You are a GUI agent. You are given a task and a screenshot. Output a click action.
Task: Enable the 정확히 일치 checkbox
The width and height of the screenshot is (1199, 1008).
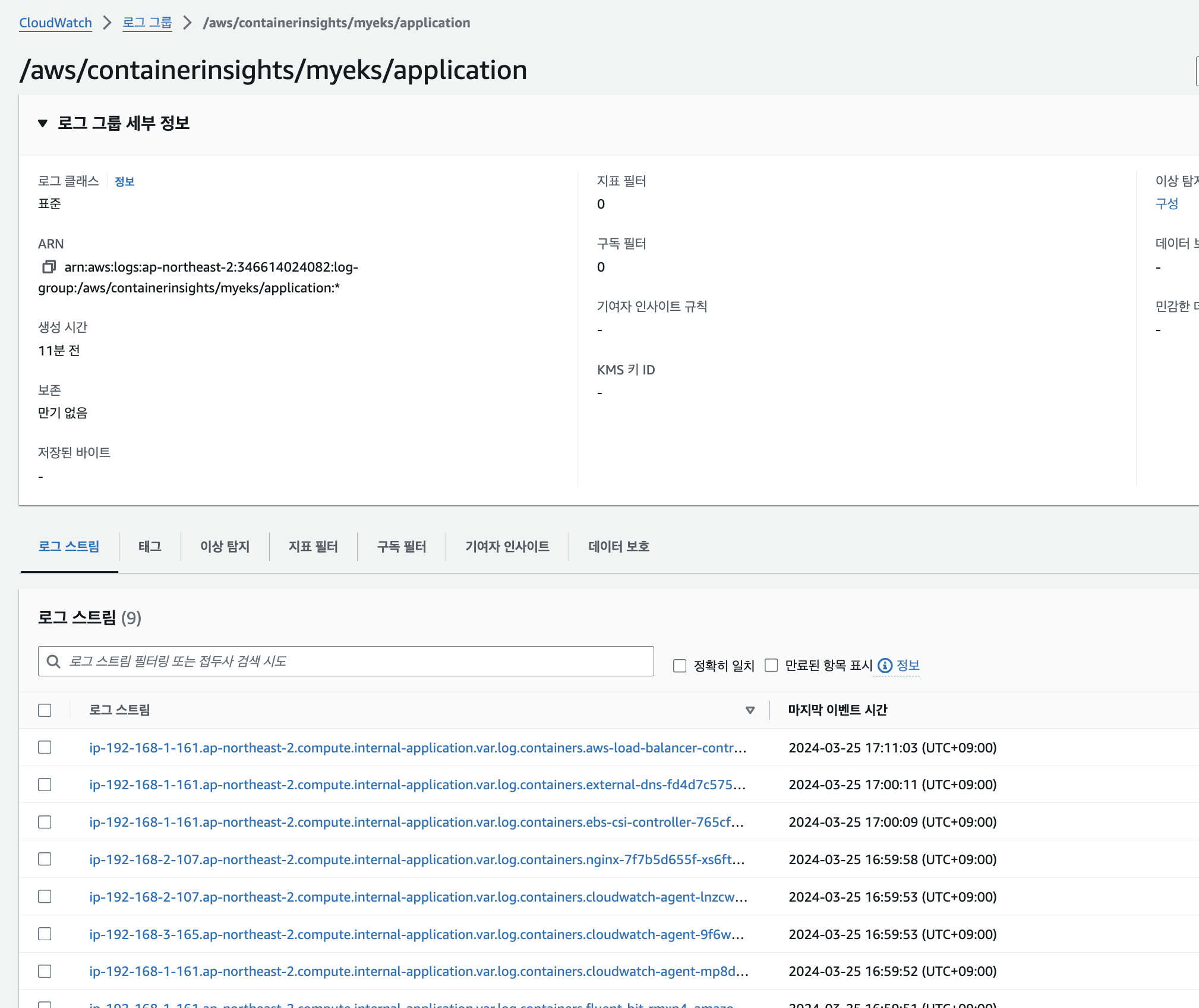[x=680, y=666]
